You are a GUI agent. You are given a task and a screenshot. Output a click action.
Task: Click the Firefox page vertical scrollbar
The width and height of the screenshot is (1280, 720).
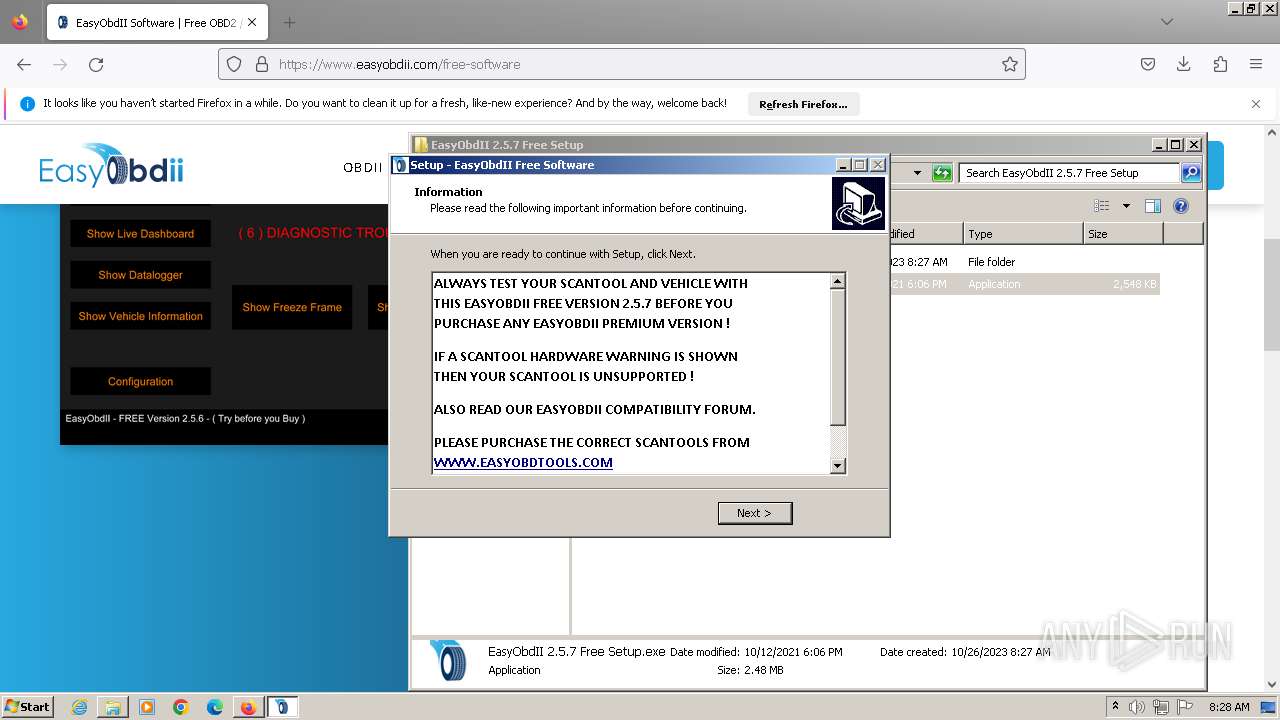tap(1272, 295)
